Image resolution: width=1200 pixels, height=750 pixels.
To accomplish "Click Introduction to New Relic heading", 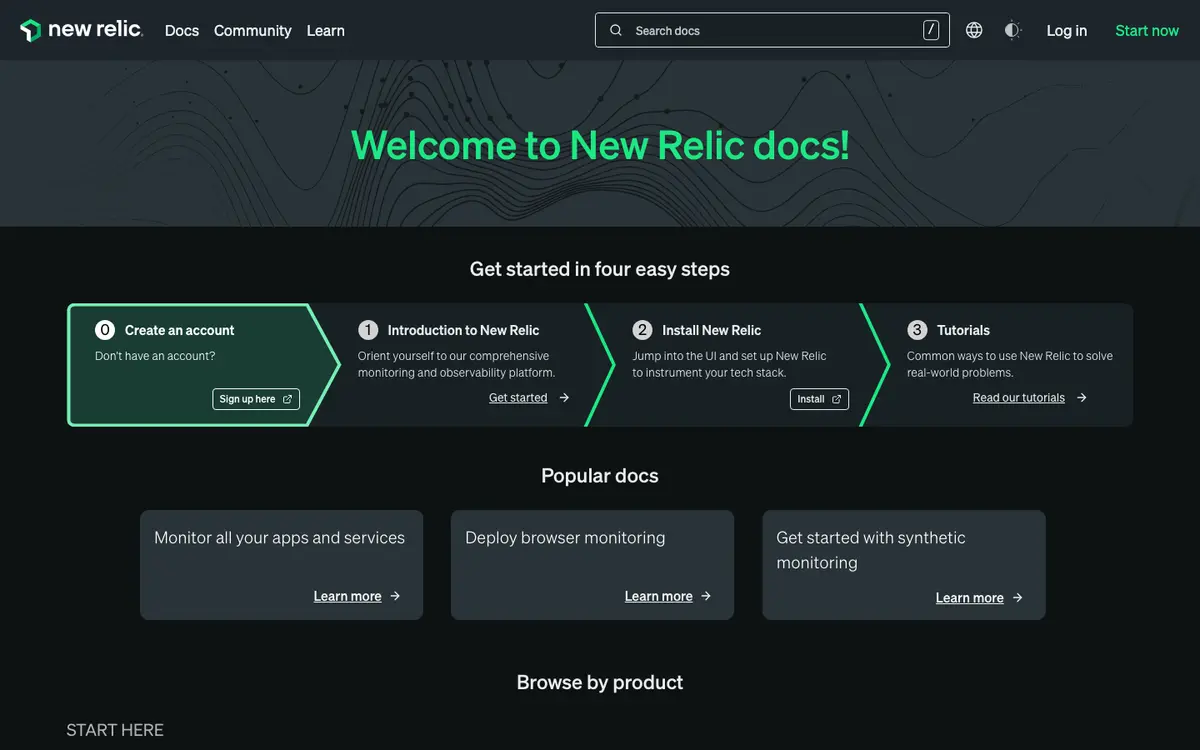I will [463, 330].
